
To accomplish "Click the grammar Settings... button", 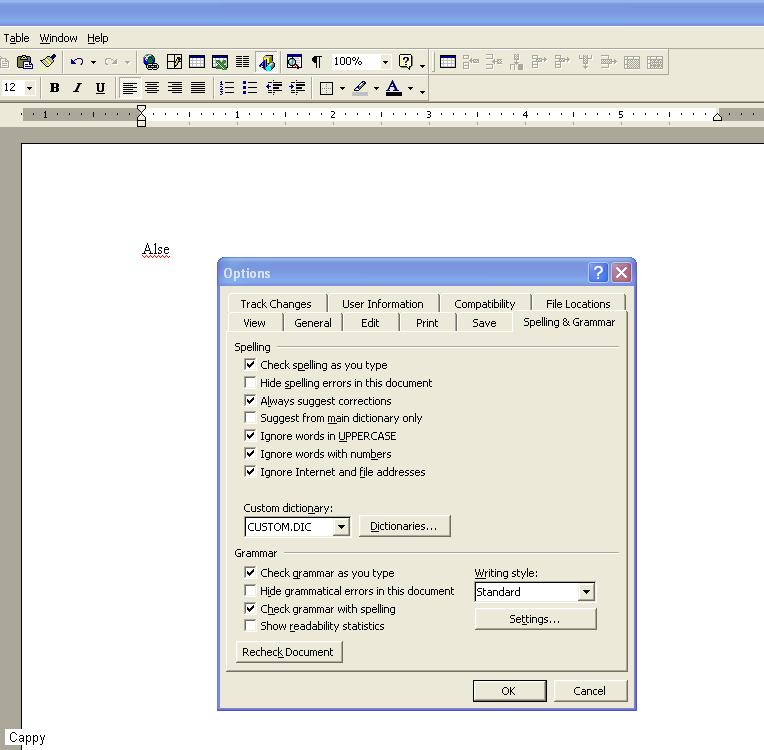I will click(x=535, y=619).
